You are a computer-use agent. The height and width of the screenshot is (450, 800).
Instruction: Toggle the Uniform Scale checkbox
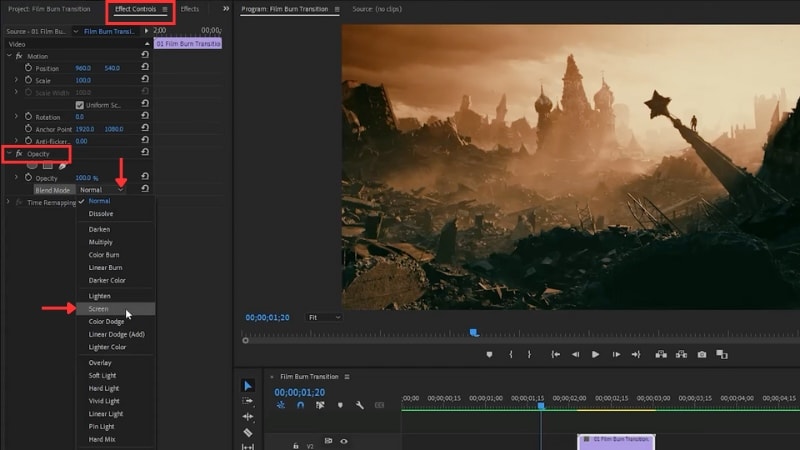(80, 105)
